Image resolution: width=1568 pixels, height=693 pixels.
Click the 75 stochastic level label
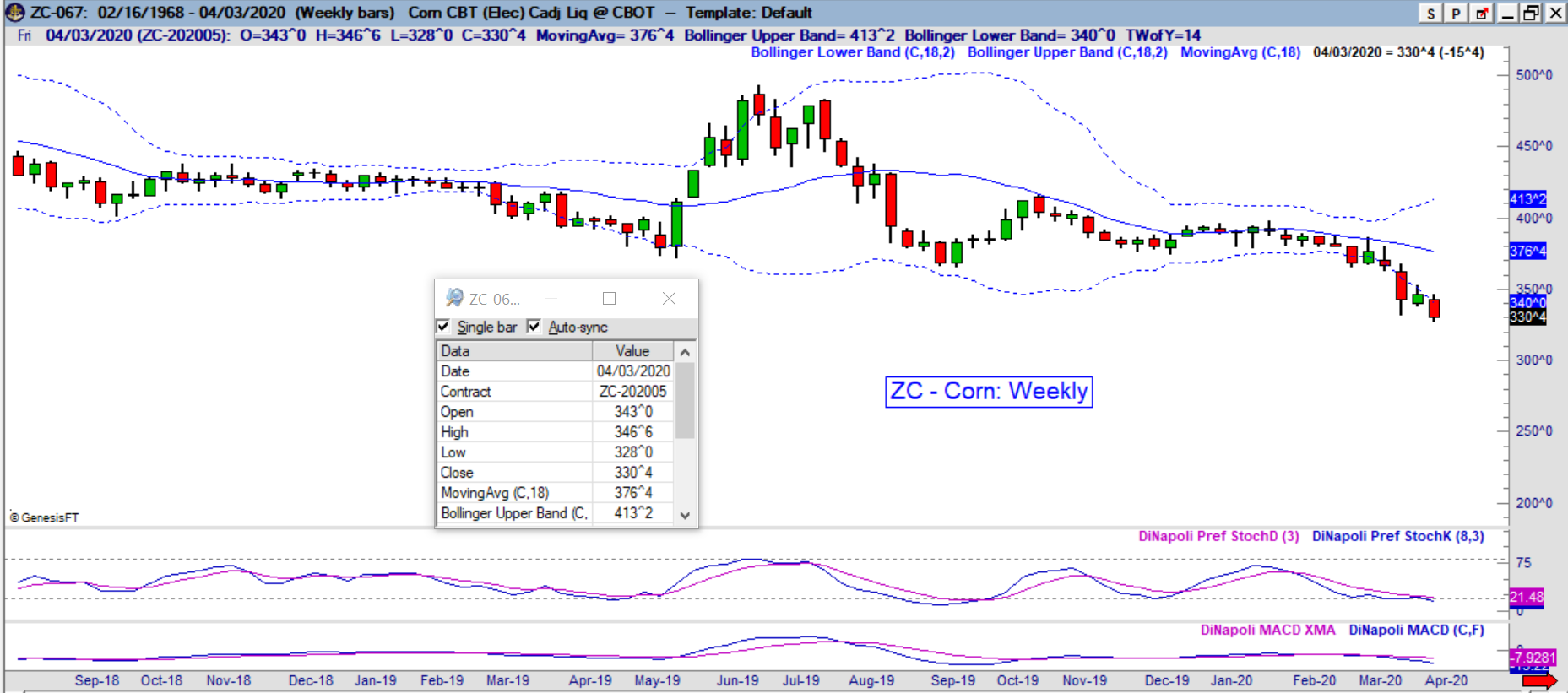(x=1523, y=563)
